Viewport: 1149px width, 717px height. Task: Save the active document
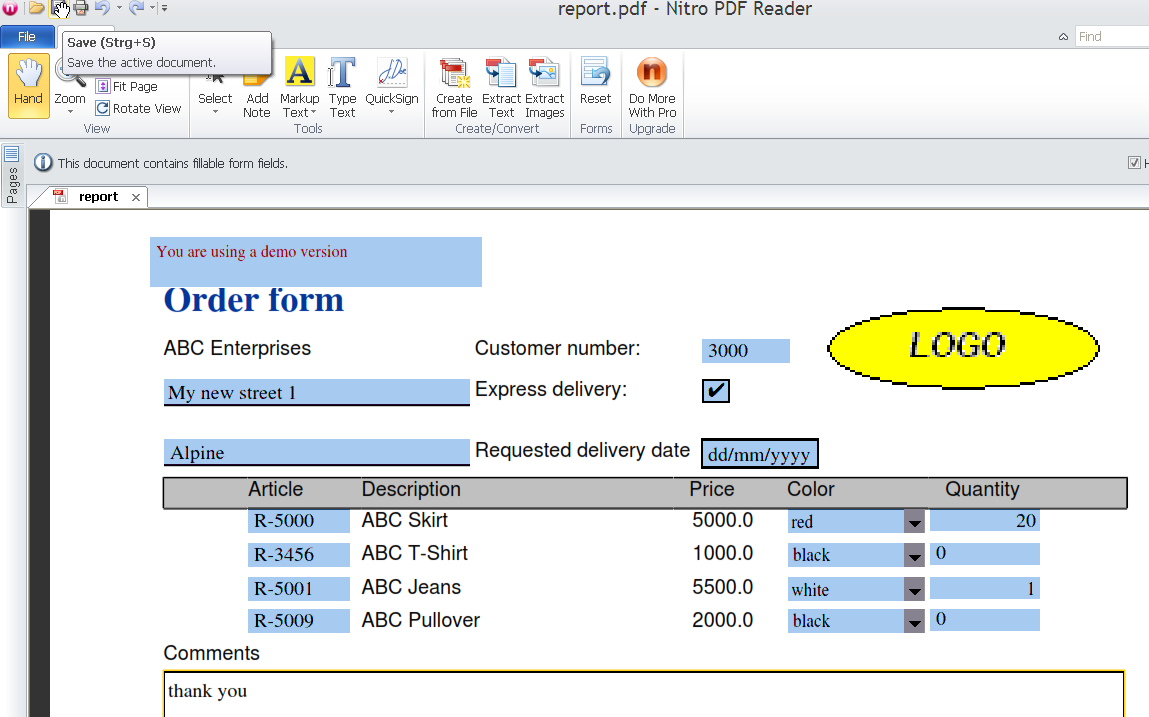click(x=59, y=8)
